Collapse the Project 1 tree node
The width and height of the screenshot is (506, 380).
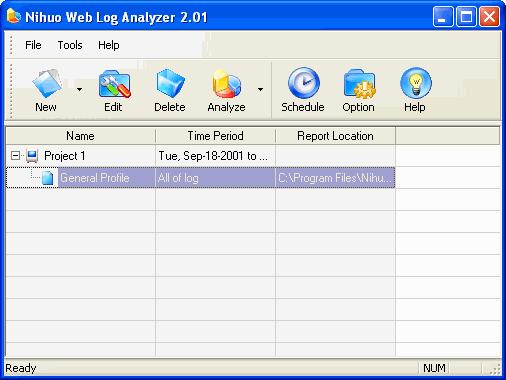[x=15, y=156]
